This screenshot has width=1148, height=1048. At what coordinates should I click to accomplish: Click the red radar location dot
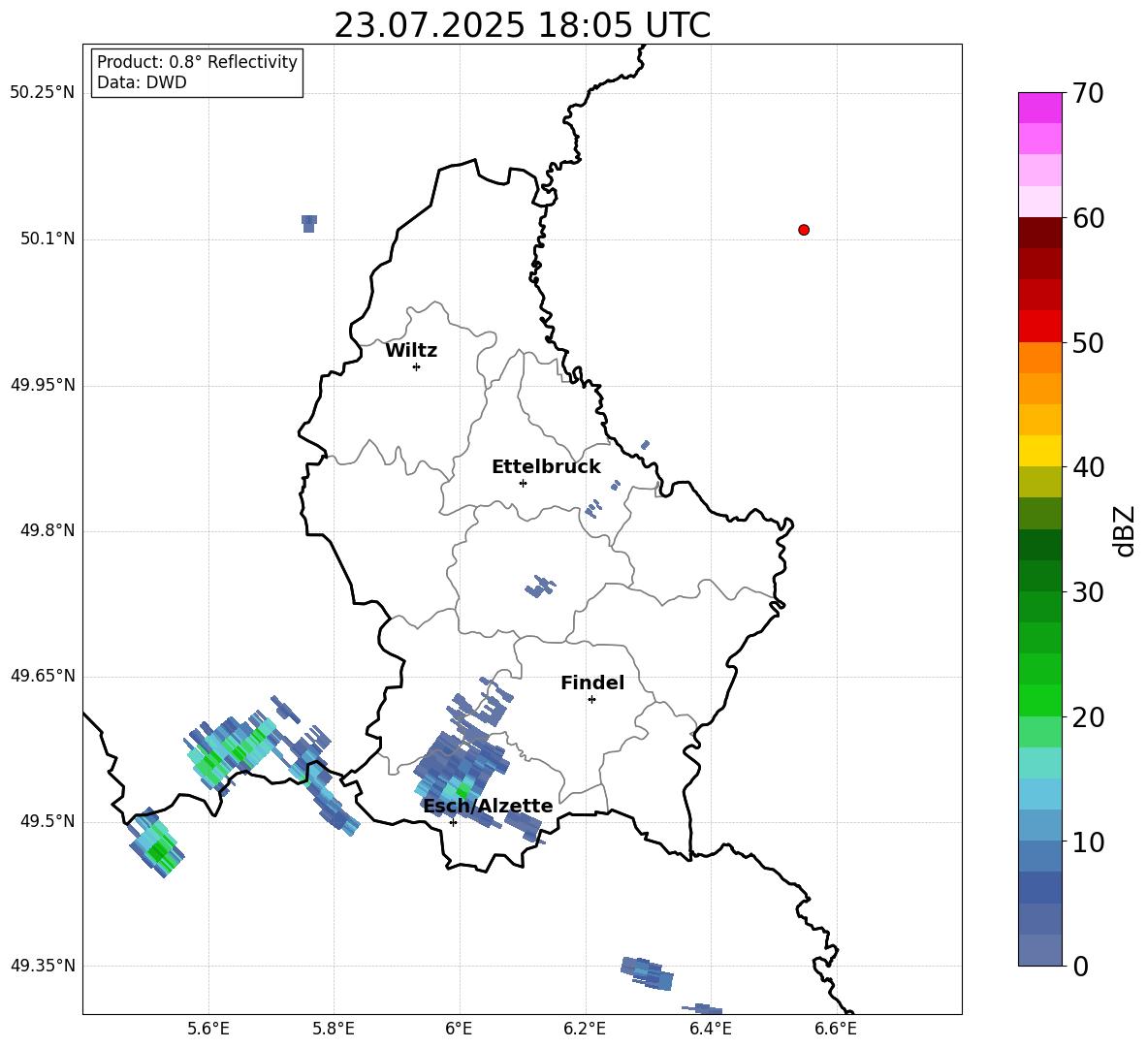click(x=804, y=230)
